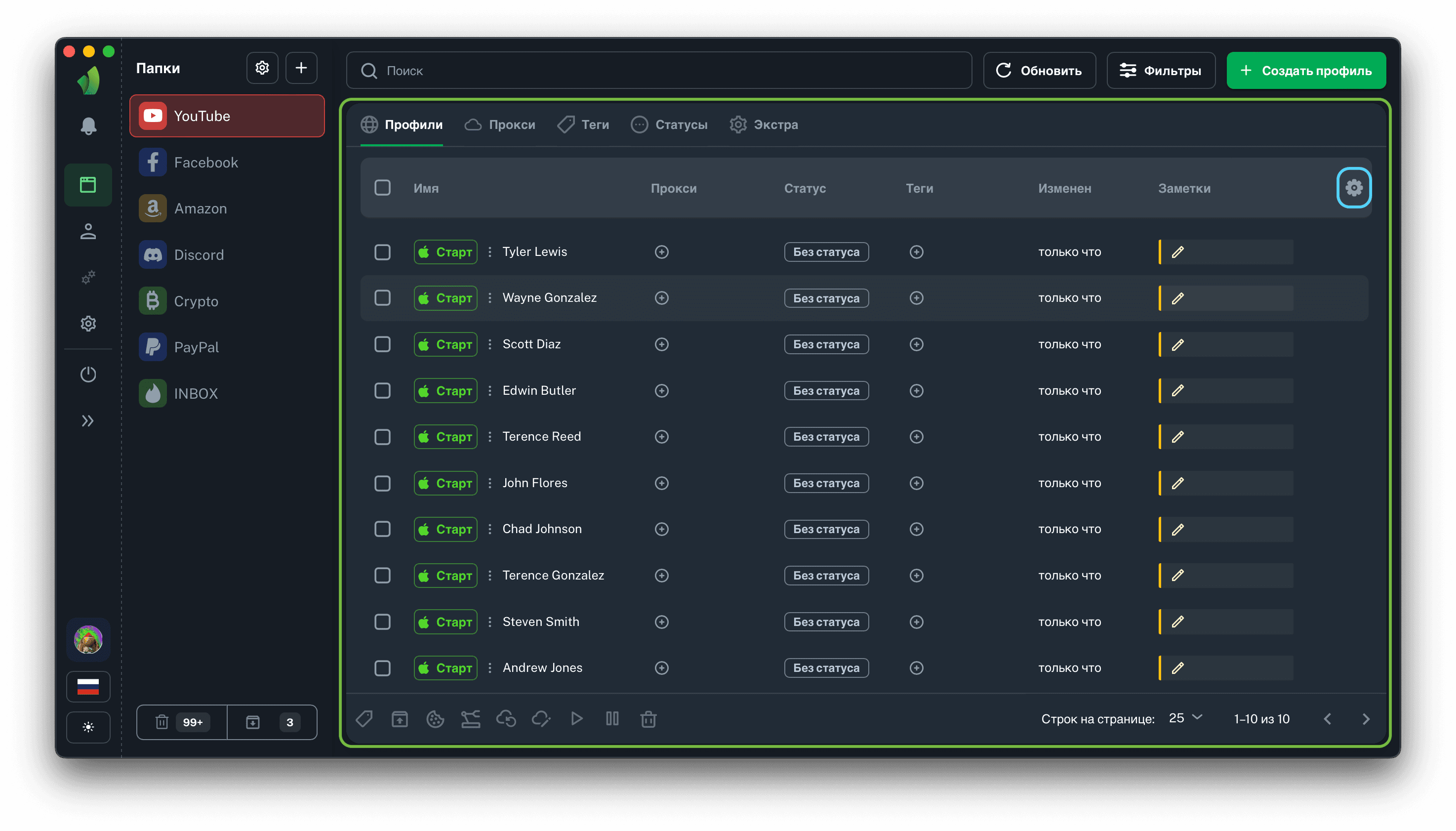Check the box for Wayne Gonzalez
This screenshot has height=831, width=1456.
point(382,298)
